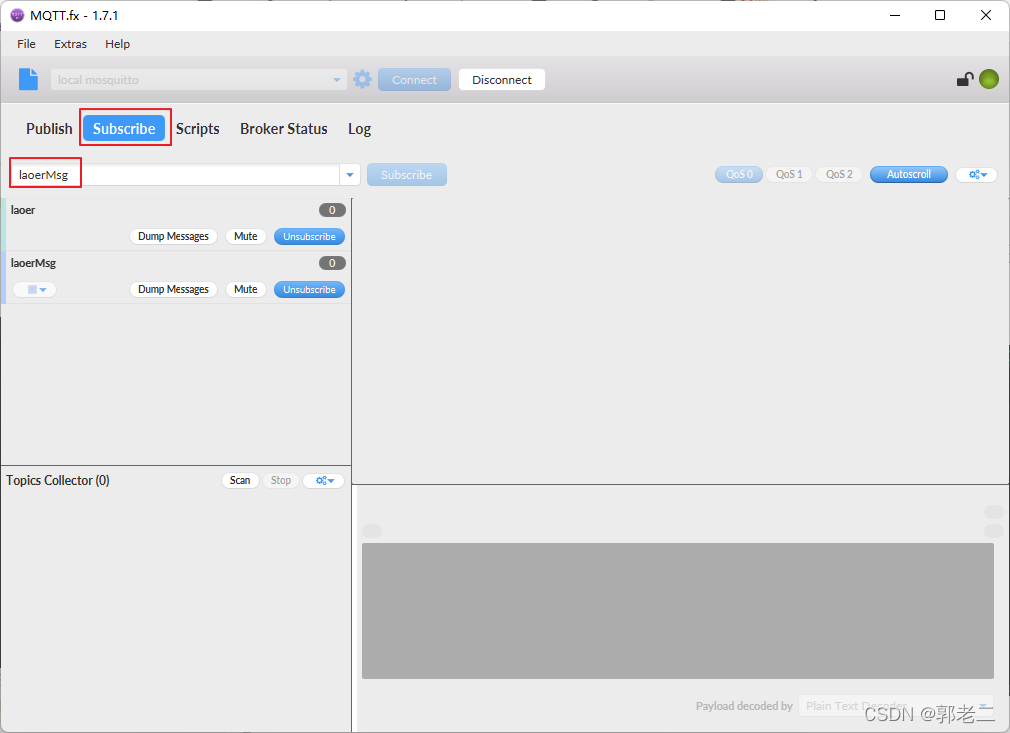The height and width of the screenshot is (733, 1010).
Task: Click the Connect button
Action: [x=414, y=80]
